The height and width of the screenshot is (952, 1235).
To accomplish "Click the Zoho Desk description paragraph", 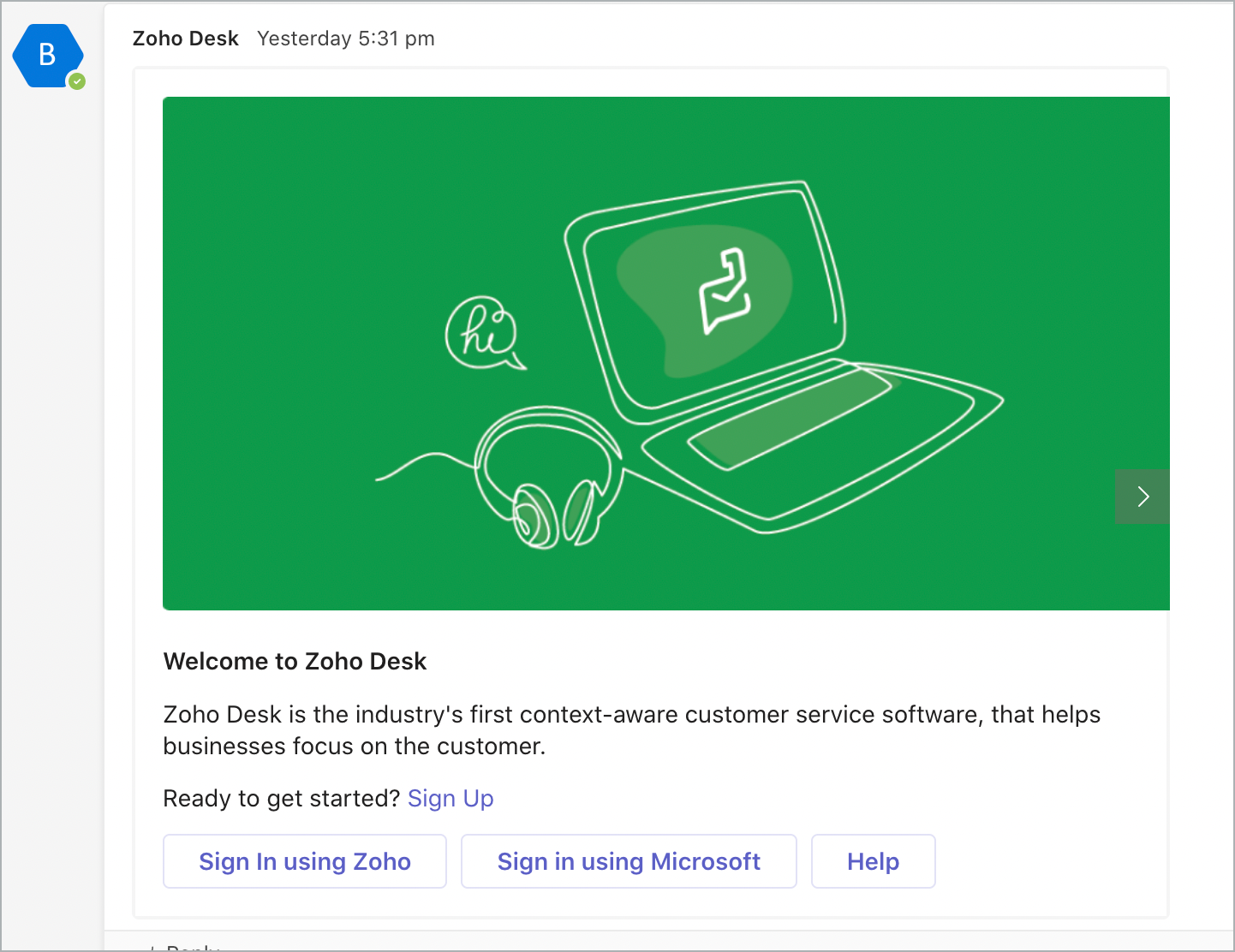I will click(x=631, y=730).
